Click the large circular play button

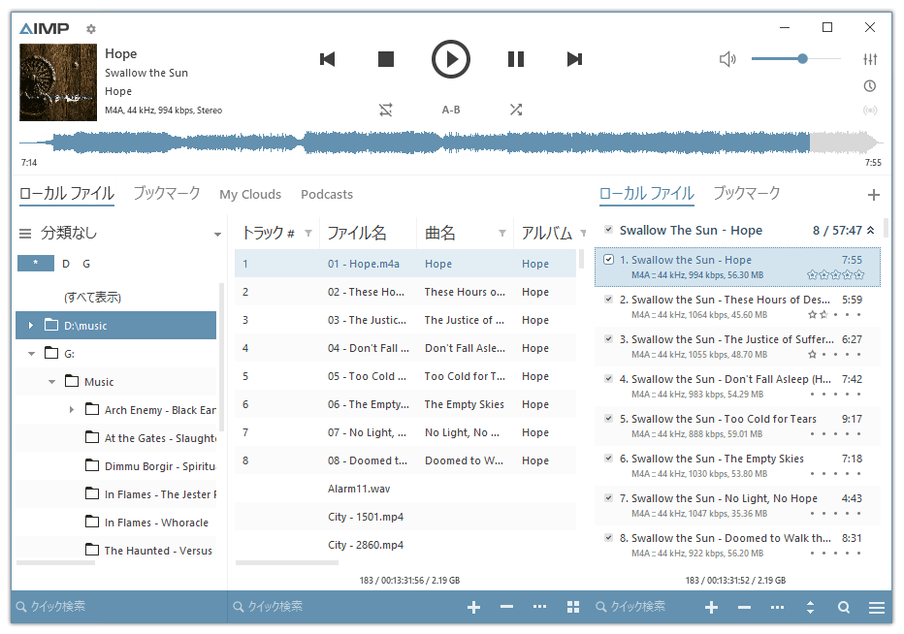tap(451, 59)
